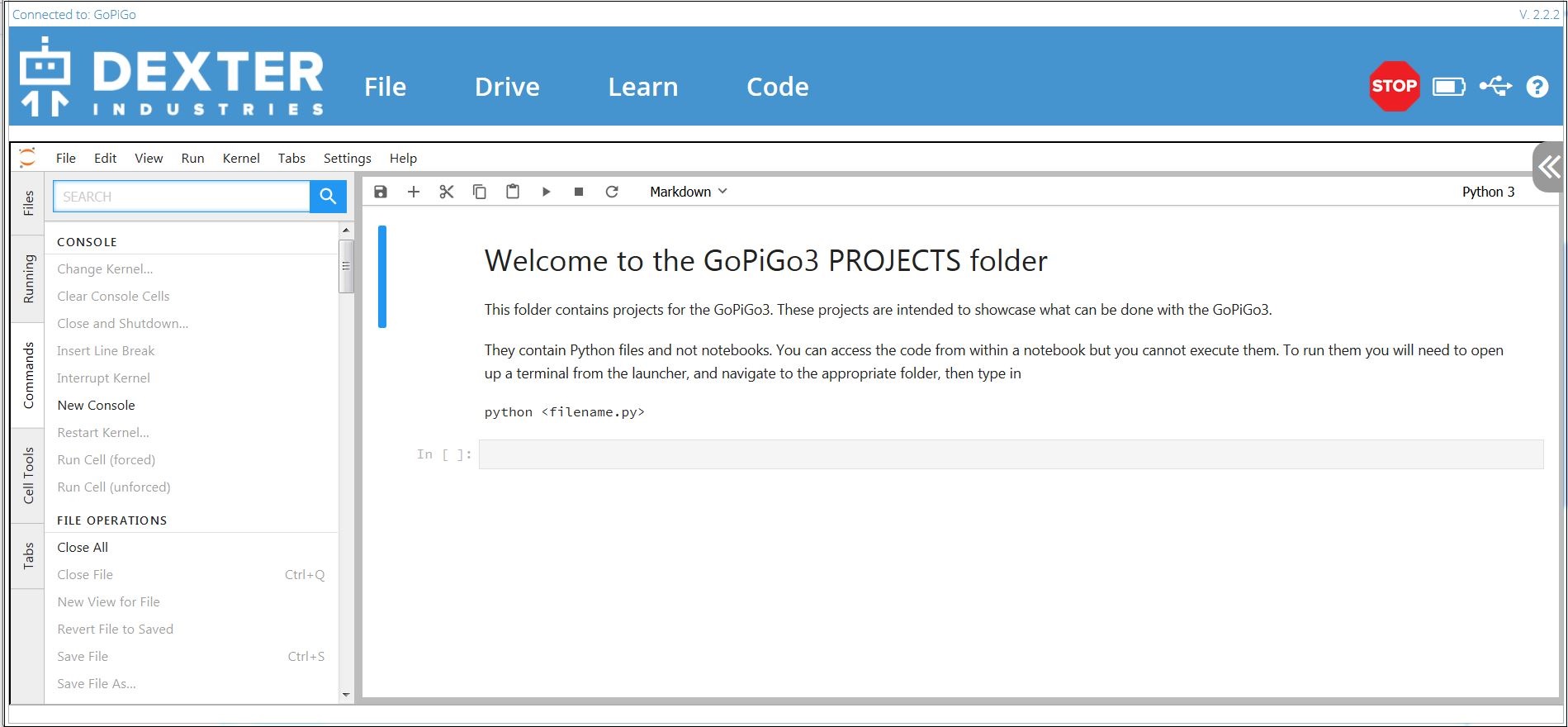Click the Welcome to GoPiGo3 heading

(x=765, y=261)
